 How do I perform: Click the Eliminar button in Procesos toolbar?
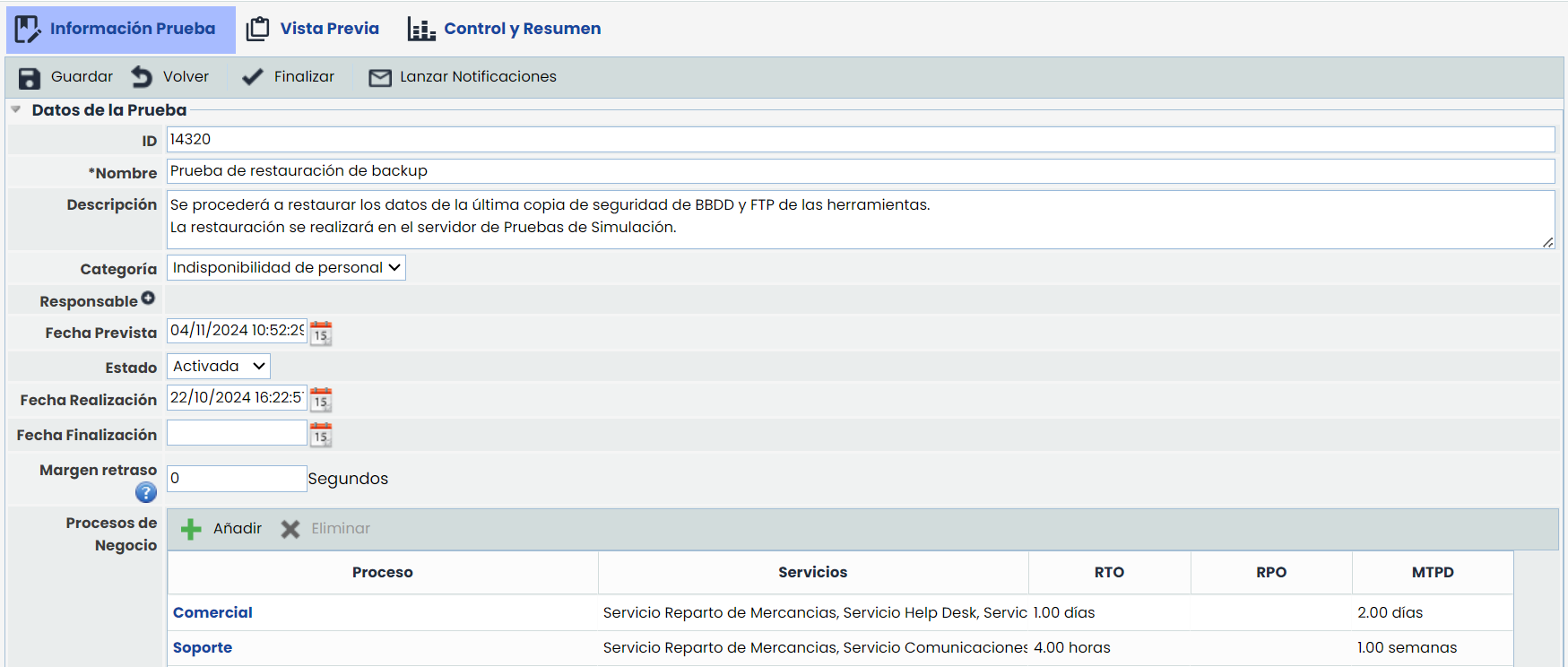tap(325, 529)
